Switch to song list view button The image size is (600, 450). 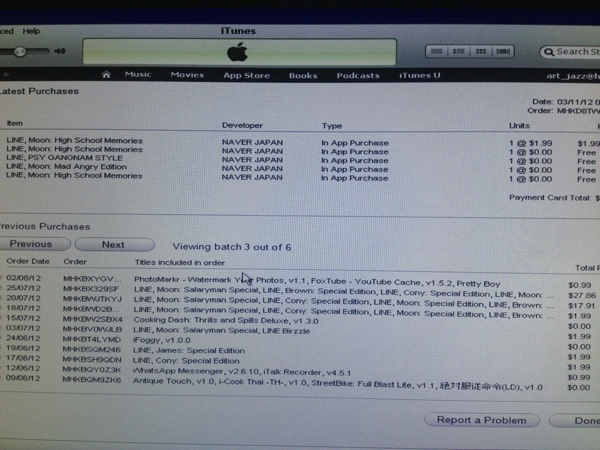point(437,51)
